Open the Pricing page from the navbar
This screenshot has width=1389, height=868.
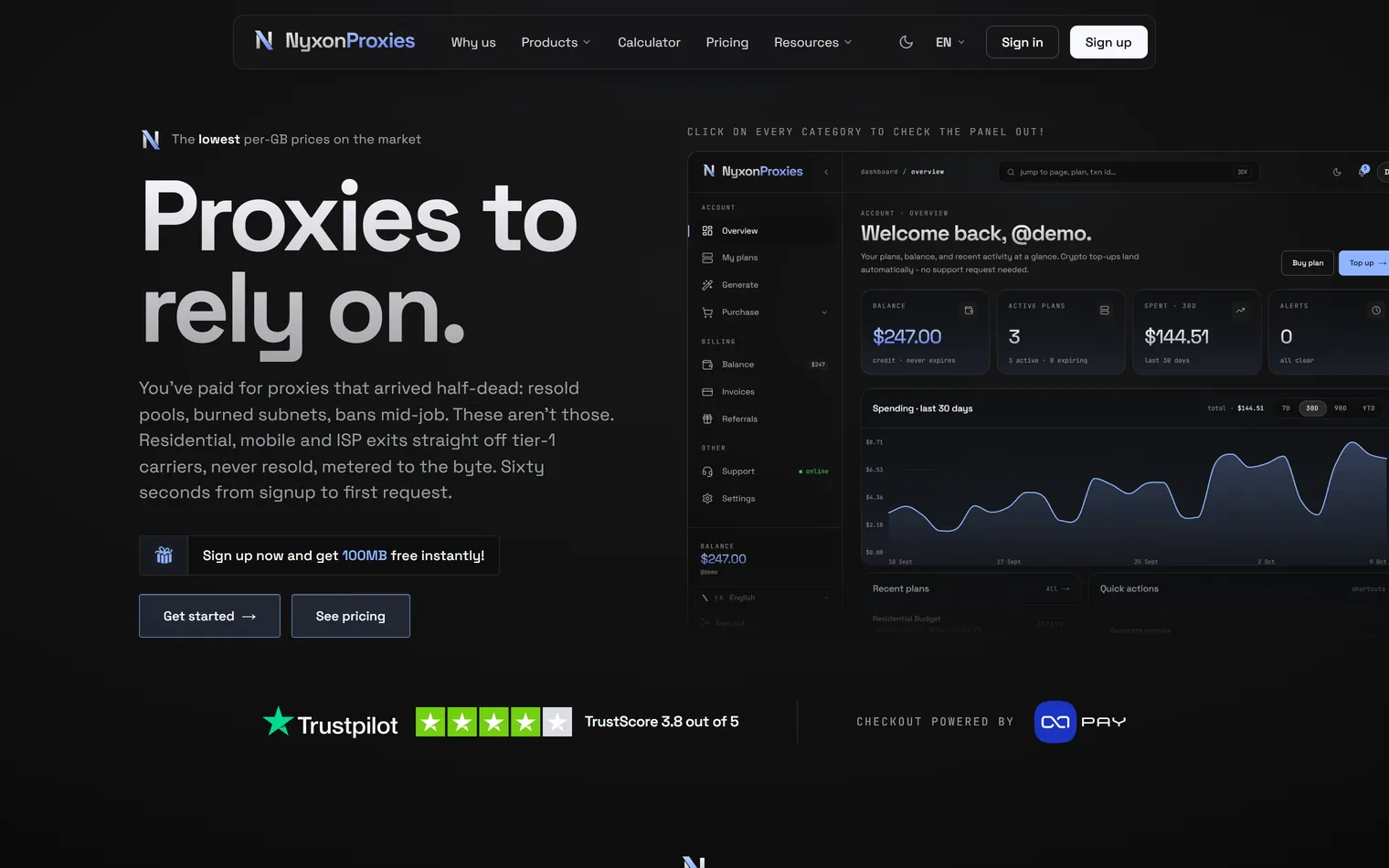[727, 42]
